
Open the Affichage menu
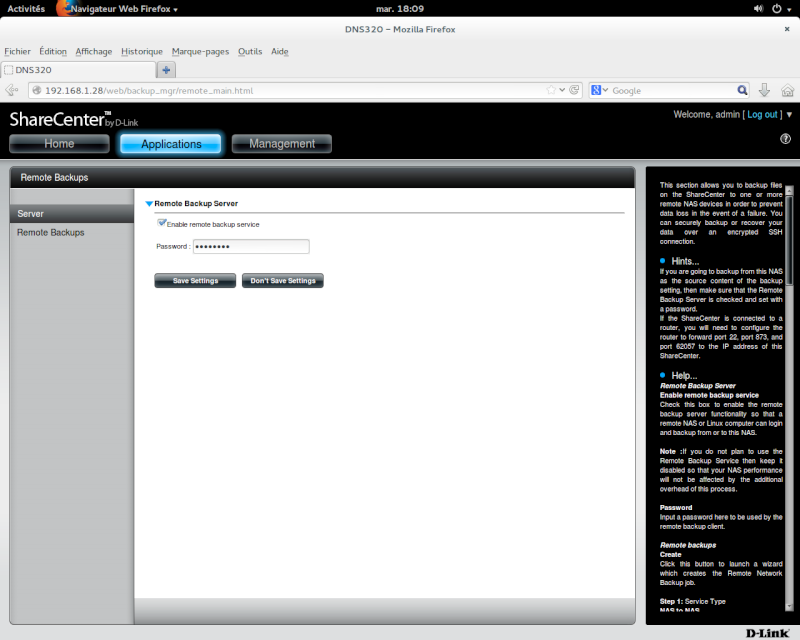(x=94, y=52)
